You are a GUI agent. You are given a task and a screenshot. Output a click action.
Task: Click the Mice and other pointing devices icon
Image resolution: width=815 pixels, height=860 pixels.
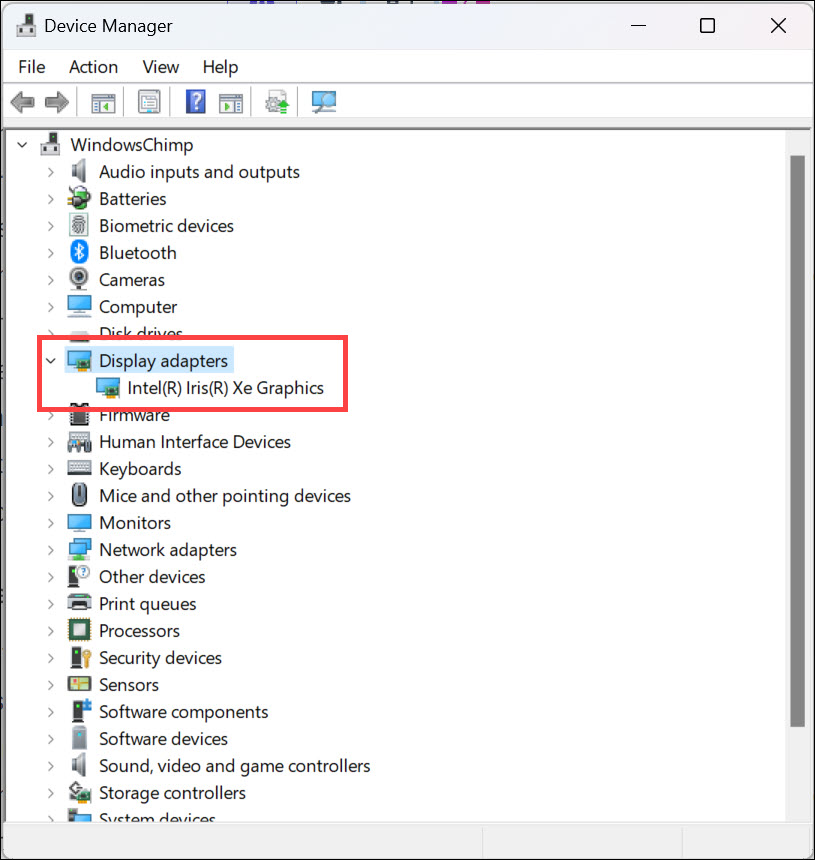80,495
